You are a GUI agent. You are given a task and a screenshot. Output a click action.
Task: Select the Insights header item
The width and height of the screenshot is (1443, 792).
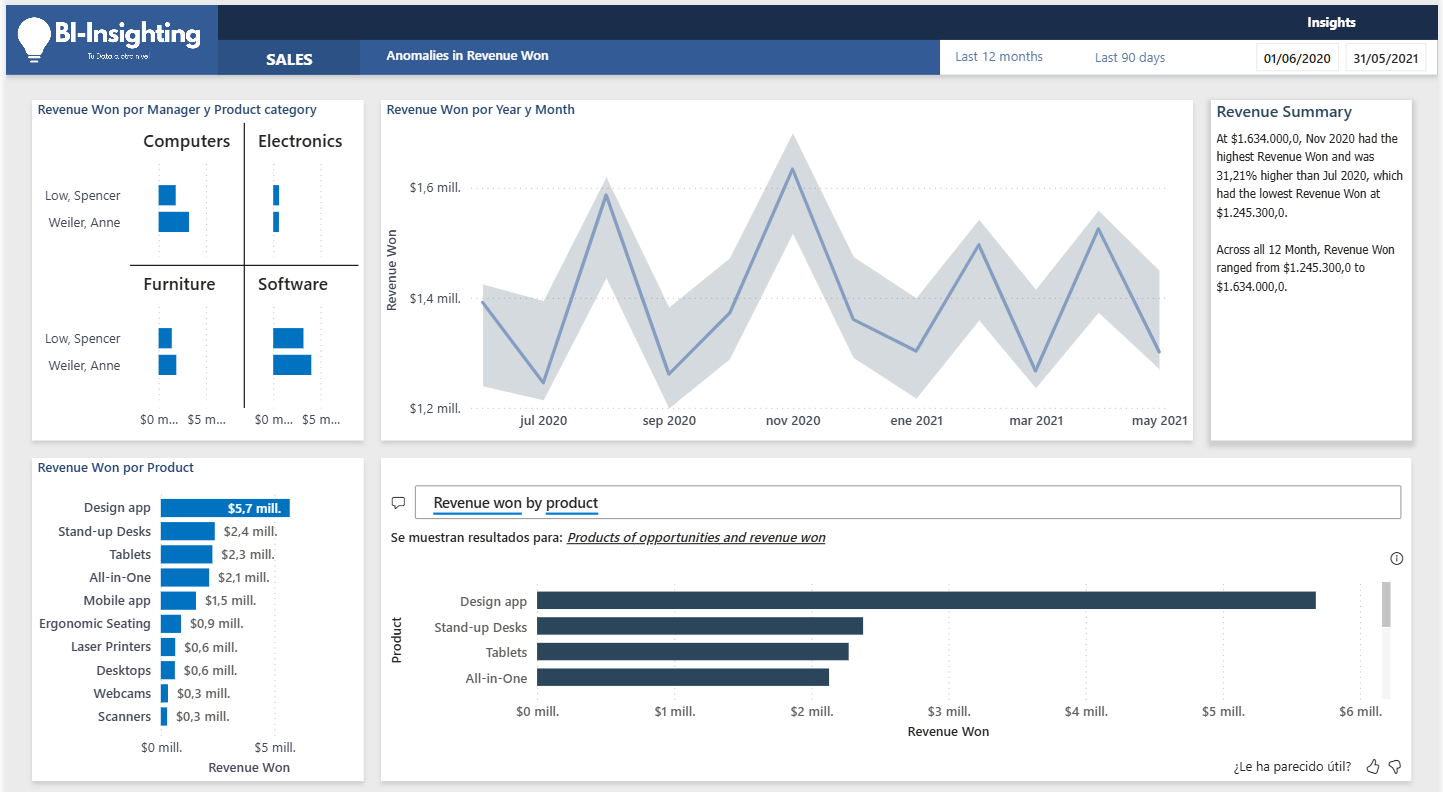pyautogui.click(x=1331, y=22)
